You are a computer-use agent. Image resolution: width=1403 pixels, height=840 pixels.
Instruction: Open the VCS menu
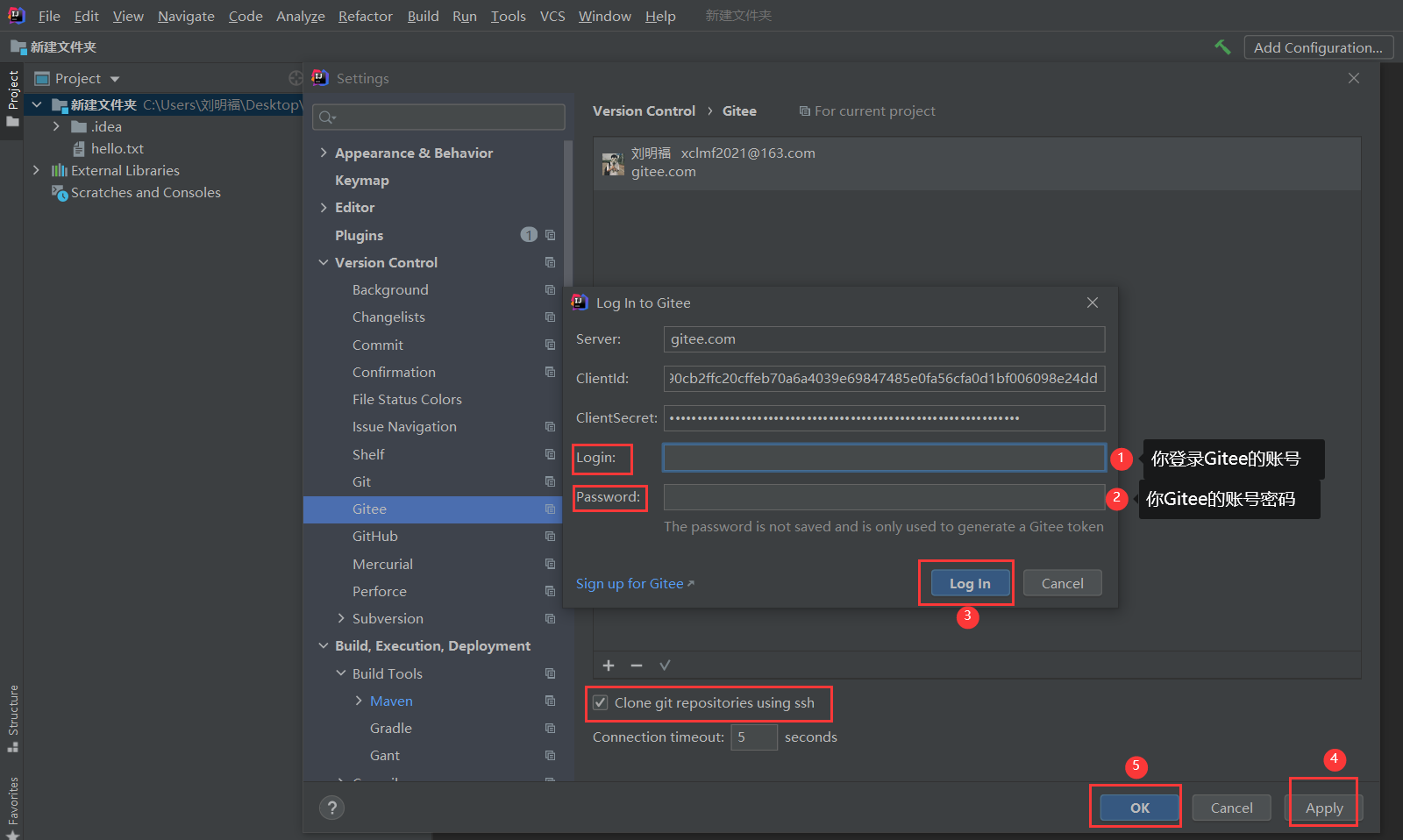pyautogui.click(x=552, y=16)
